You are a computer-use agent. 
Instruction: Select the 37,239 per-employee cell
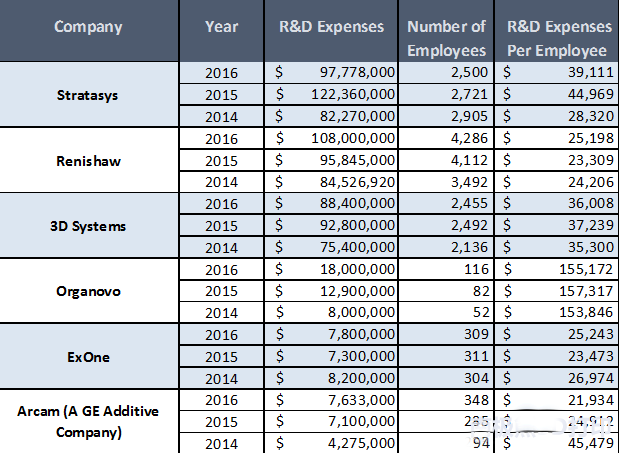tap(557, 226)
